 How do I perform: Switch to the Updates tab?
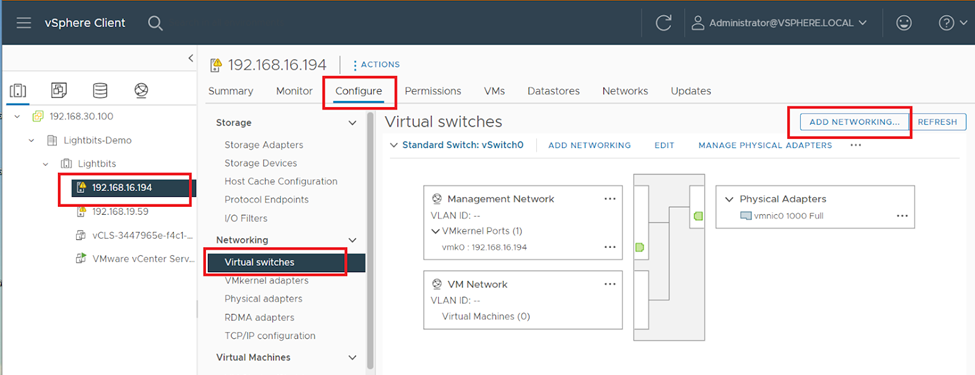(x=691, y=91)
